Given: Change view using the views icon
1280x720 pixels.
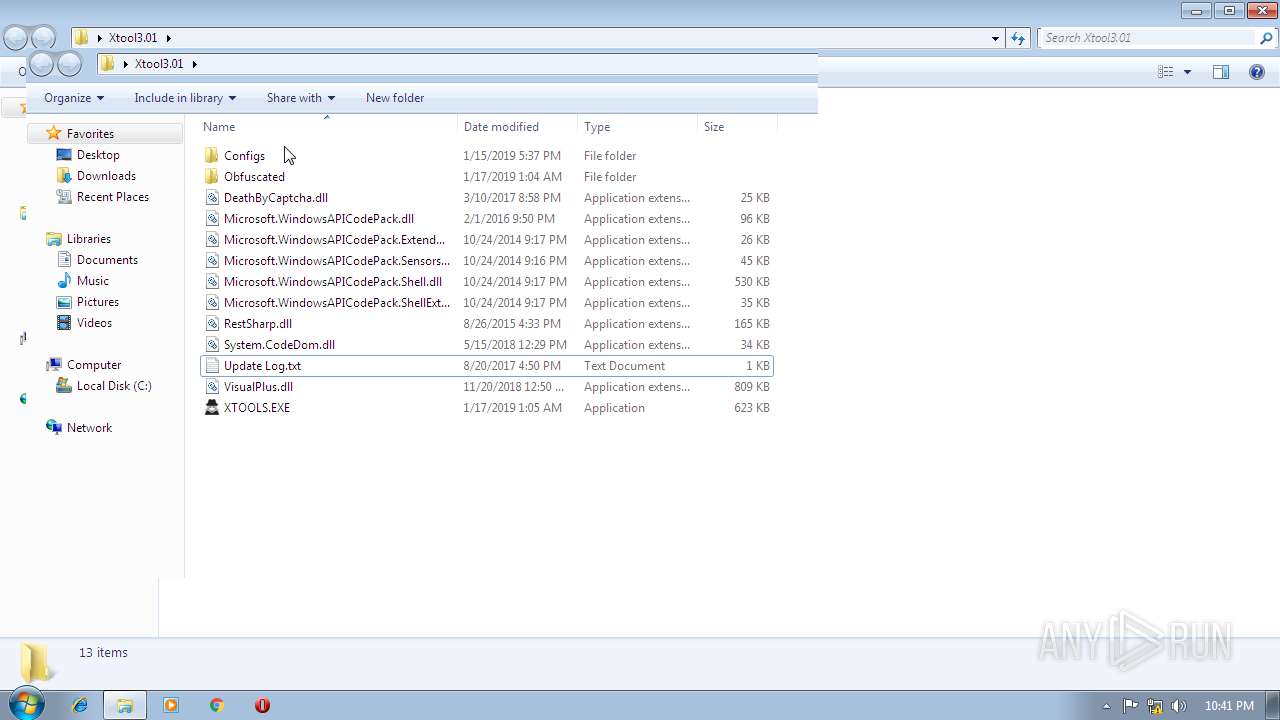Looking at the screenshot, I should coord(1165,72).
